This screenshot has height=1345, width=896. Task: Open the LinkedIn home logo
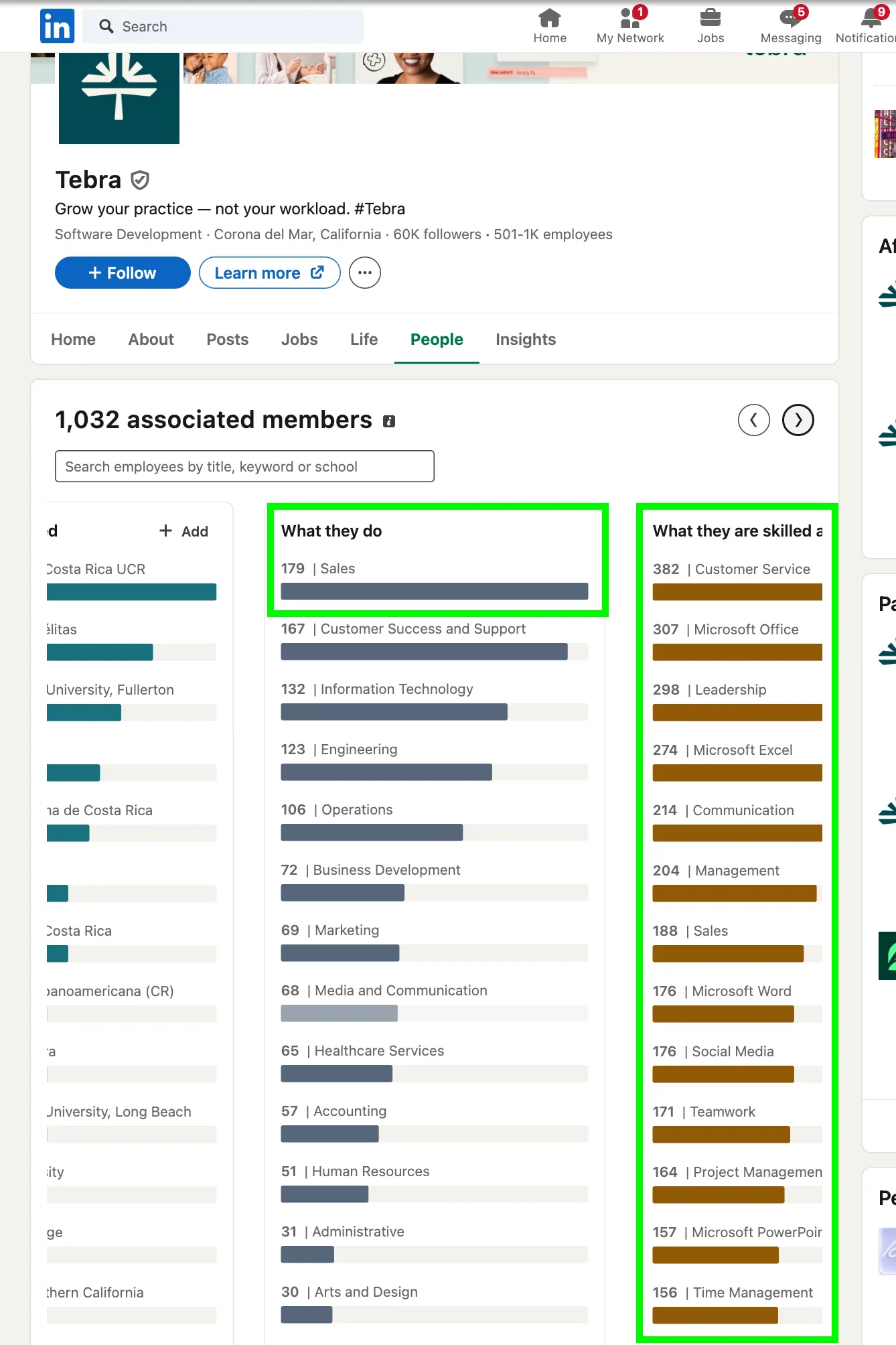tap(57, 26)
